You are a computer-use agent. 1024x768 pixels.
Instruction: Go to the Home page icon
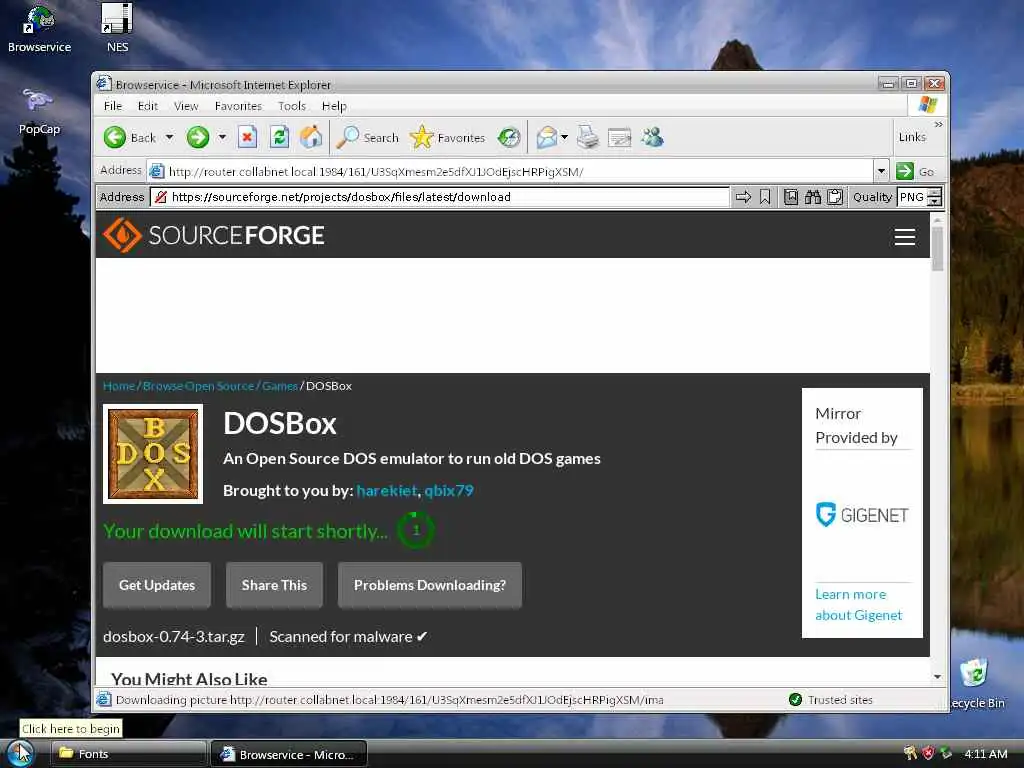point(311,137)
